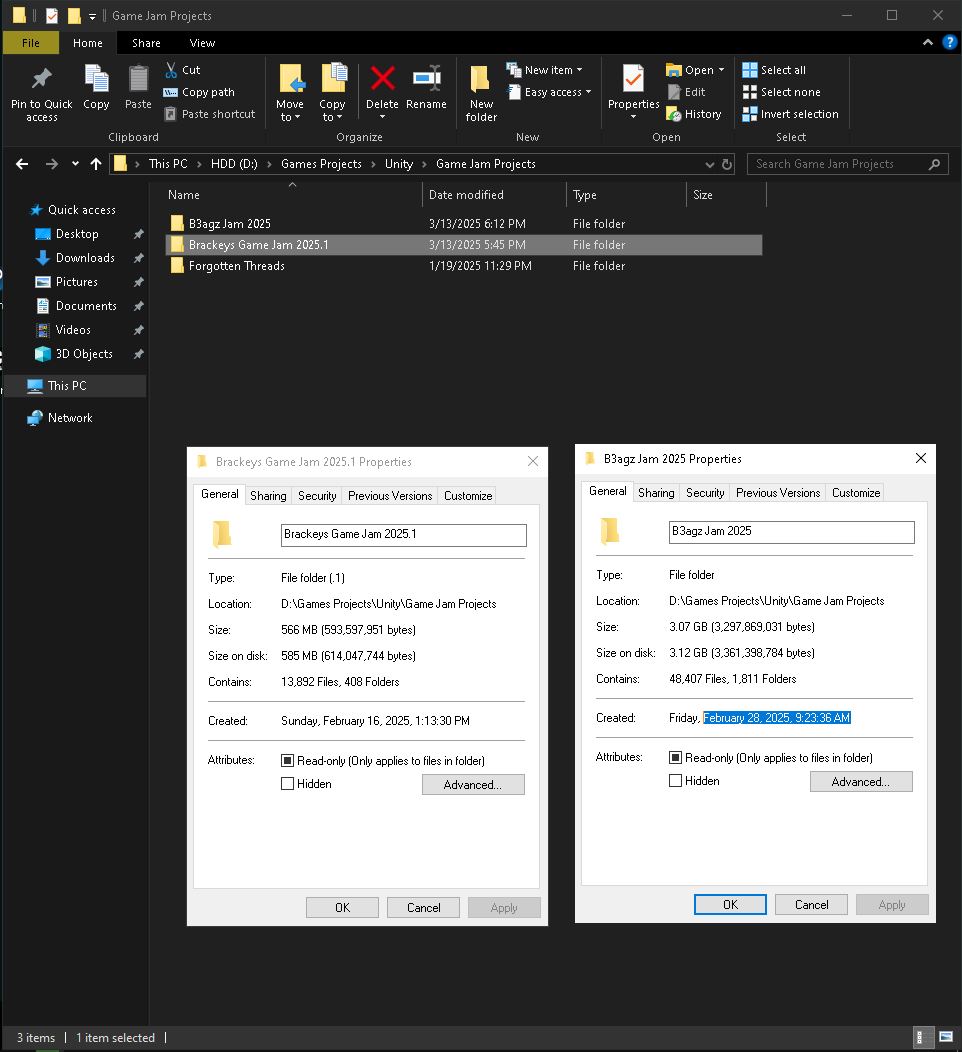Open the Easy access dropdown

click(588, 92)
